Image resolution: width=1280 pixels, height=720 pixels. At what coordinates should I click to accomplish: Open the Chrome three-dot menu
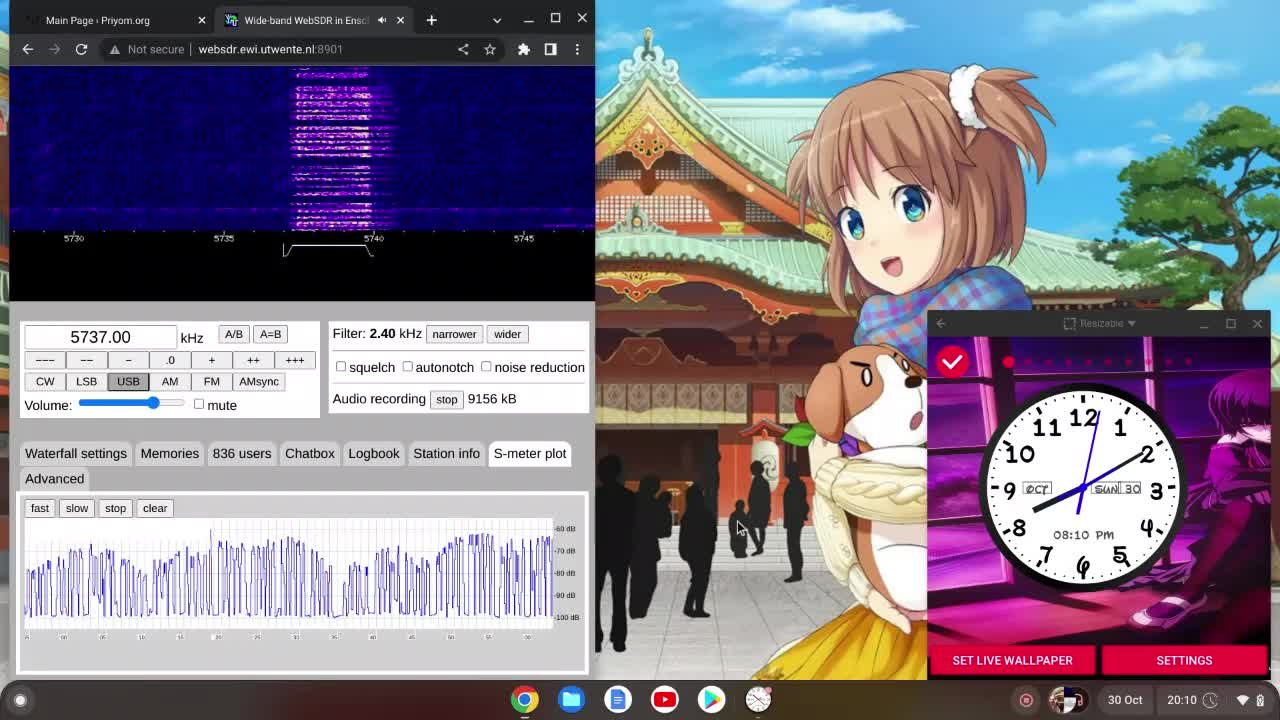click(x=577, y=49)
